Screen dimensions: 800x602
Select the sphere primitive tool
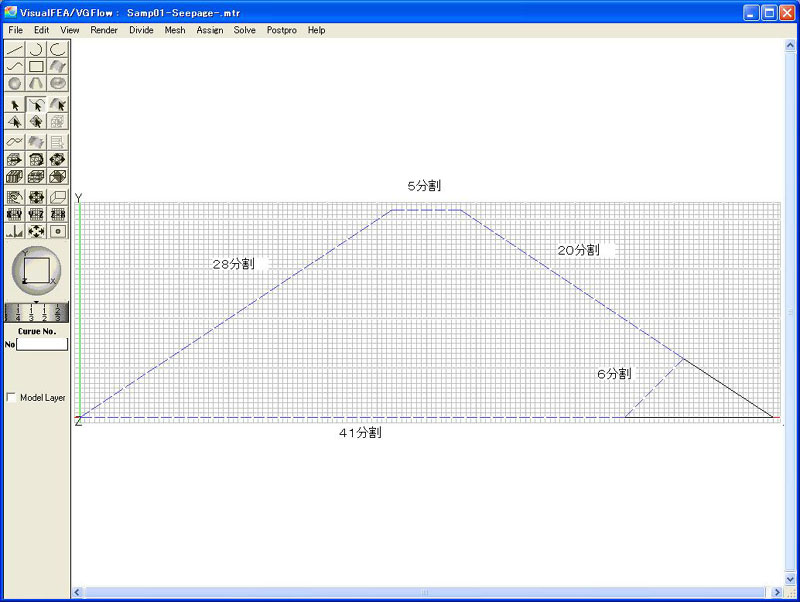15,83
